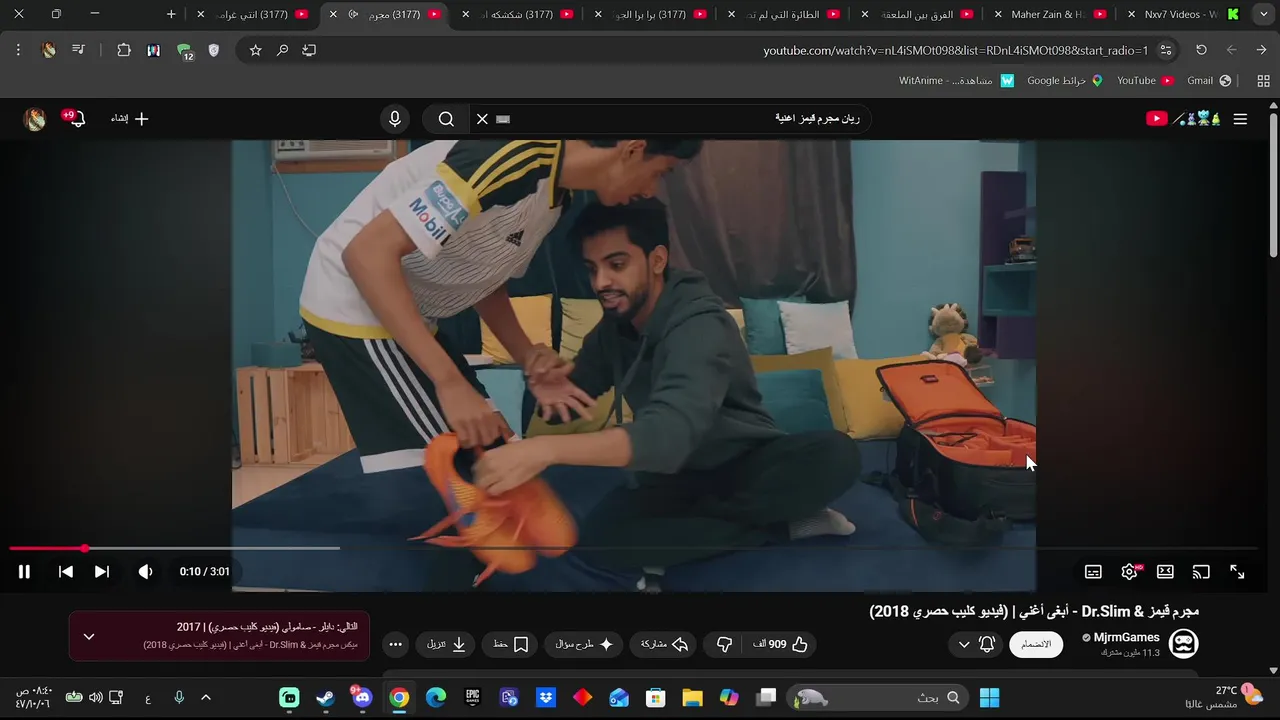The height and width of the screenshot is (720, 1280).
Task: Switch to the برا برا tab
Action: 652,15
